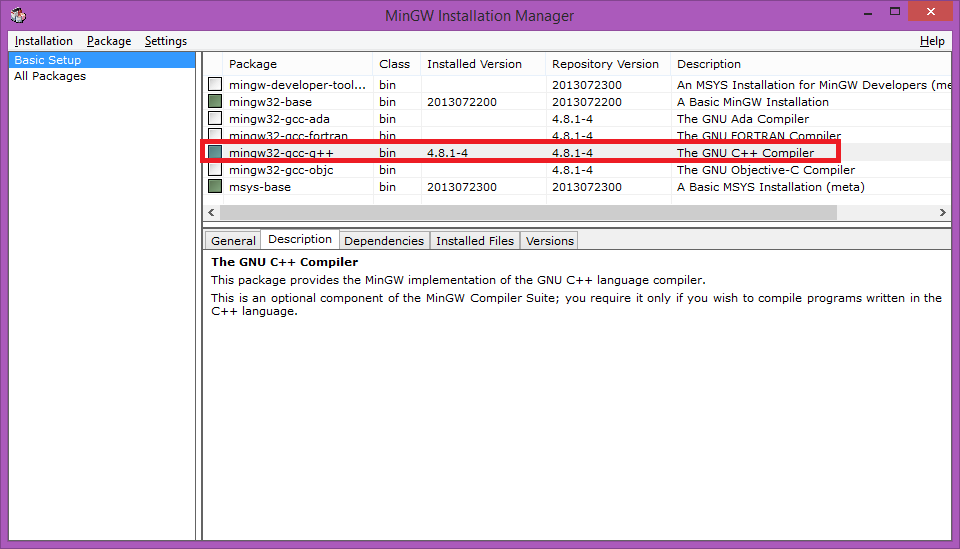
Task: Mark the mingw32-gcc-ada package checkbox
Action: 215,118
